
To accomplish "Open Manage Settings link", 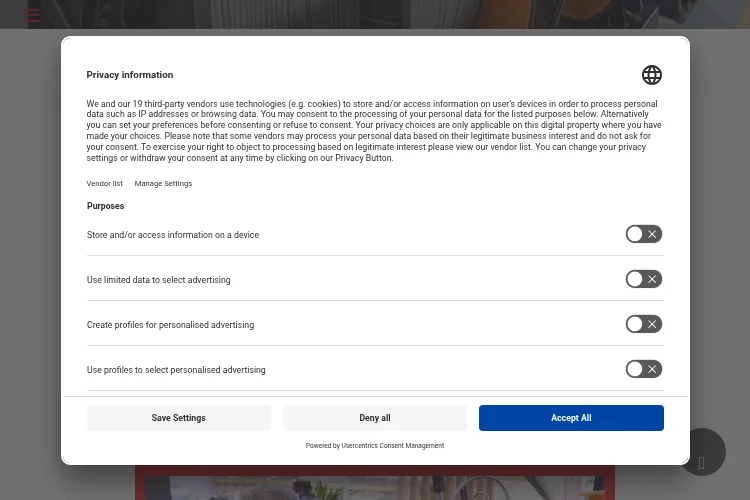I will 163,183.
